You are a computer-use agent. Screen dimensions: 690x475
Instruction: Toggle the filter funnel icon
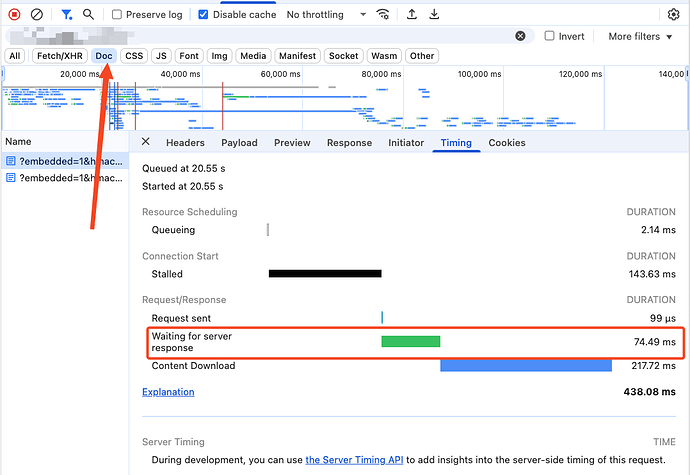pos(66,15)
